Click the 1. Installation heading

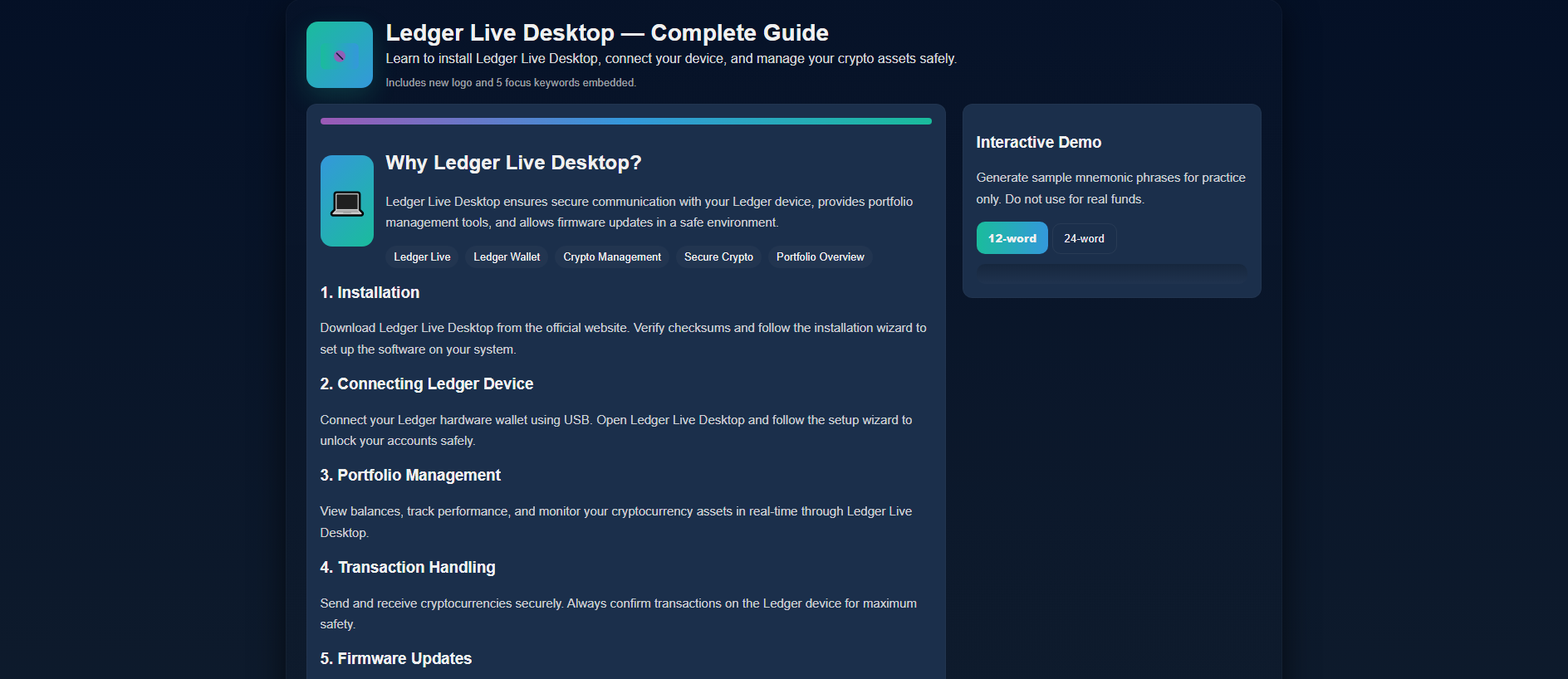coord(370,292)
